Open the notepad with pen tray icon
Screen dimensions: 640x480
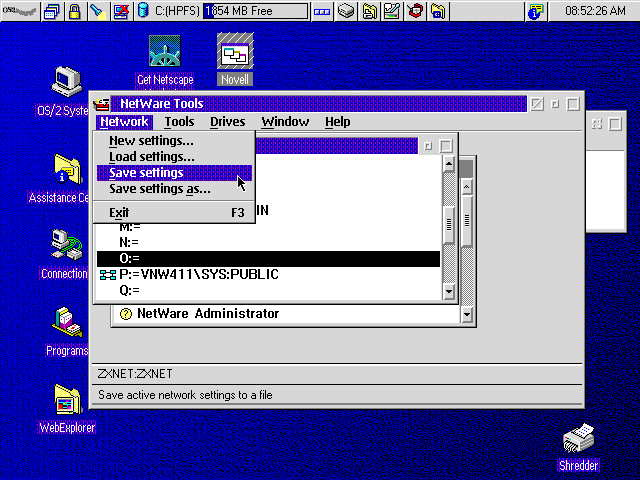[x=392, y=11]
